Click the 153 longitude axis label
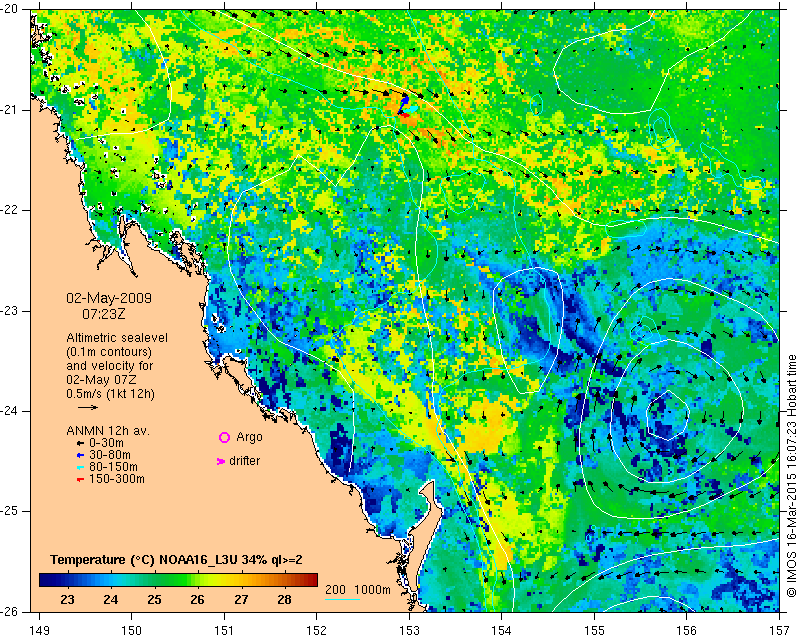The image size is (800, 640). tap(409, 631)
